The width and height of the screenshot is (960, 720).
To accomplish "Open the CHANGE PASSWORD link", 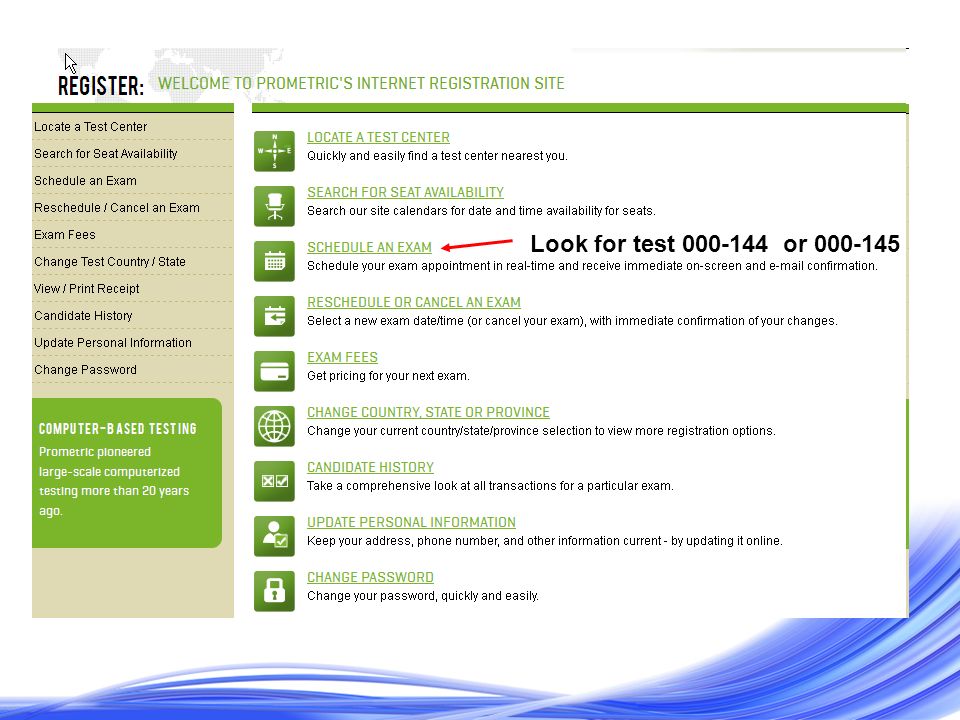I will (370, 578).
